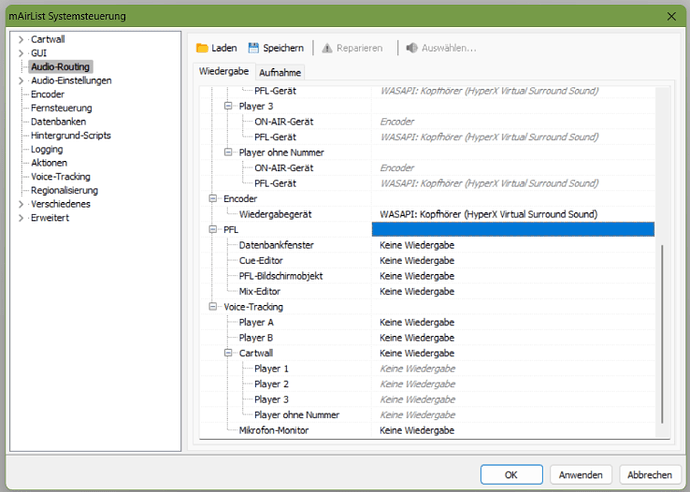Click Keine Wiedergabe value for PFL-Bildschirmobjekt
Viewport: 690px width, 492px height.
pos(417,276)
